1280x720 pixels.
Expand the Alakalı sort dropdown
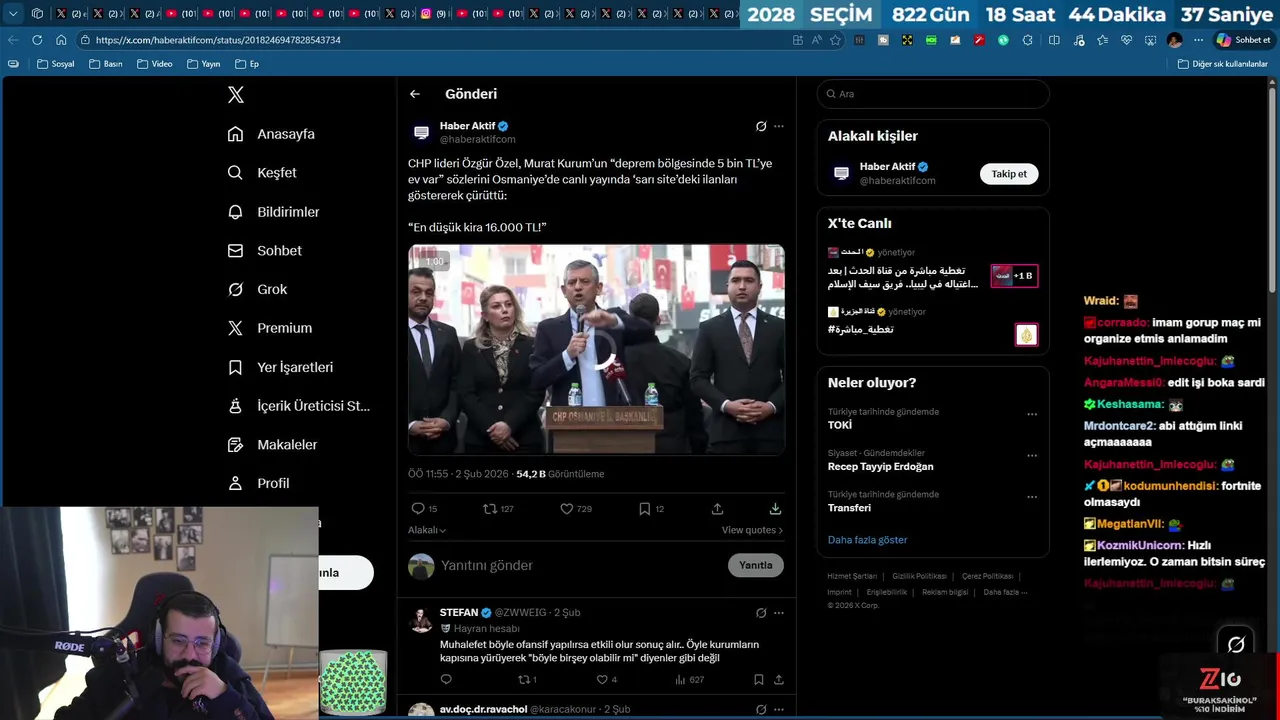[x=427, y=530]
